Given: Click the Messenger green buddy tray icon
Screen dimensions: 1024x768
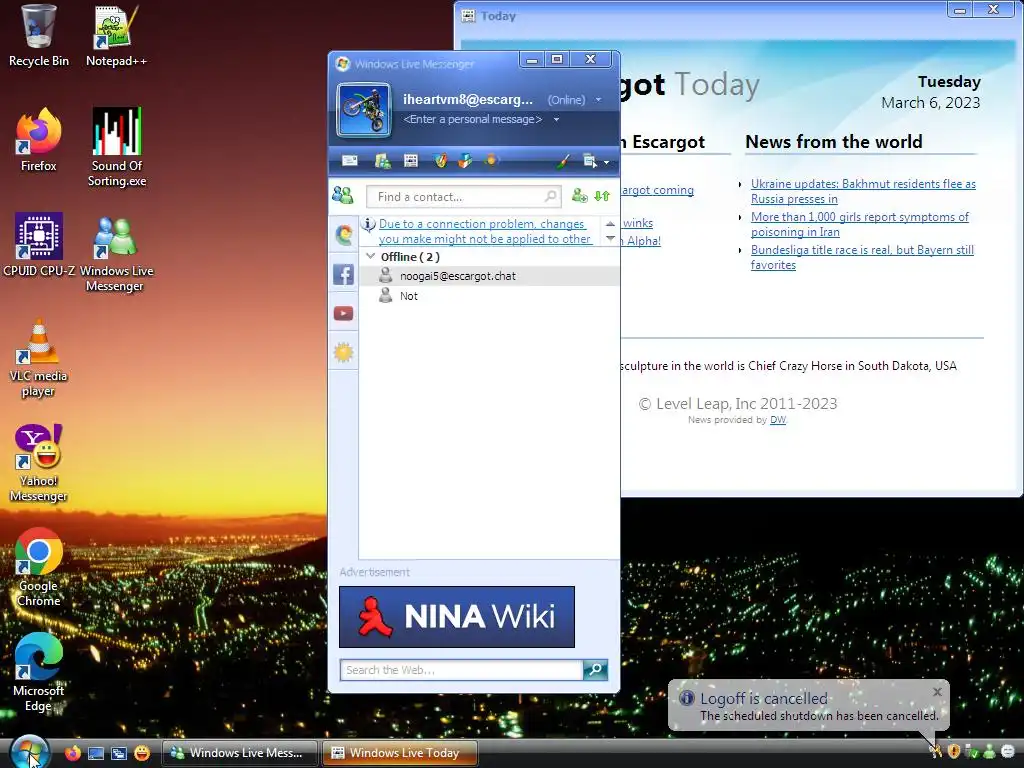Looking at the screenshot, I should click(989, 752).
